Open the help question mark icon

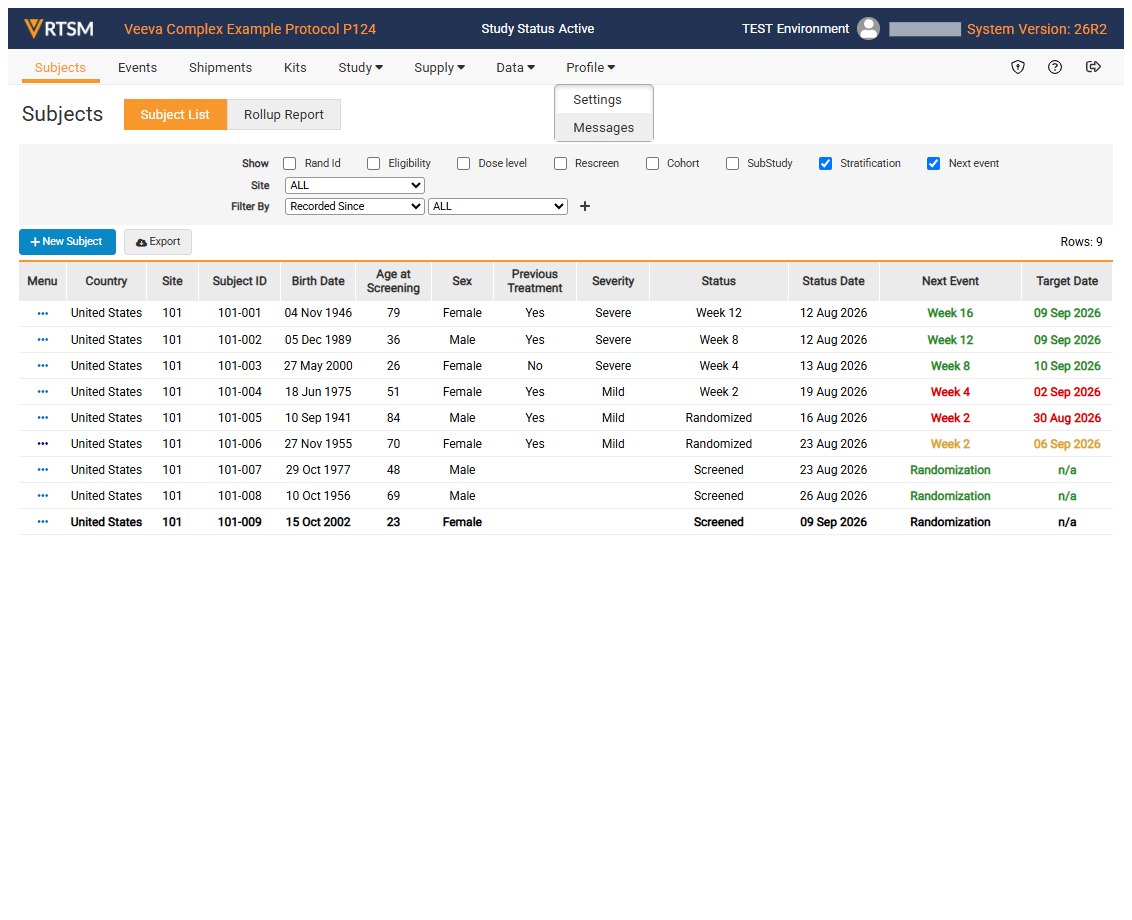tap(1055, 67)
